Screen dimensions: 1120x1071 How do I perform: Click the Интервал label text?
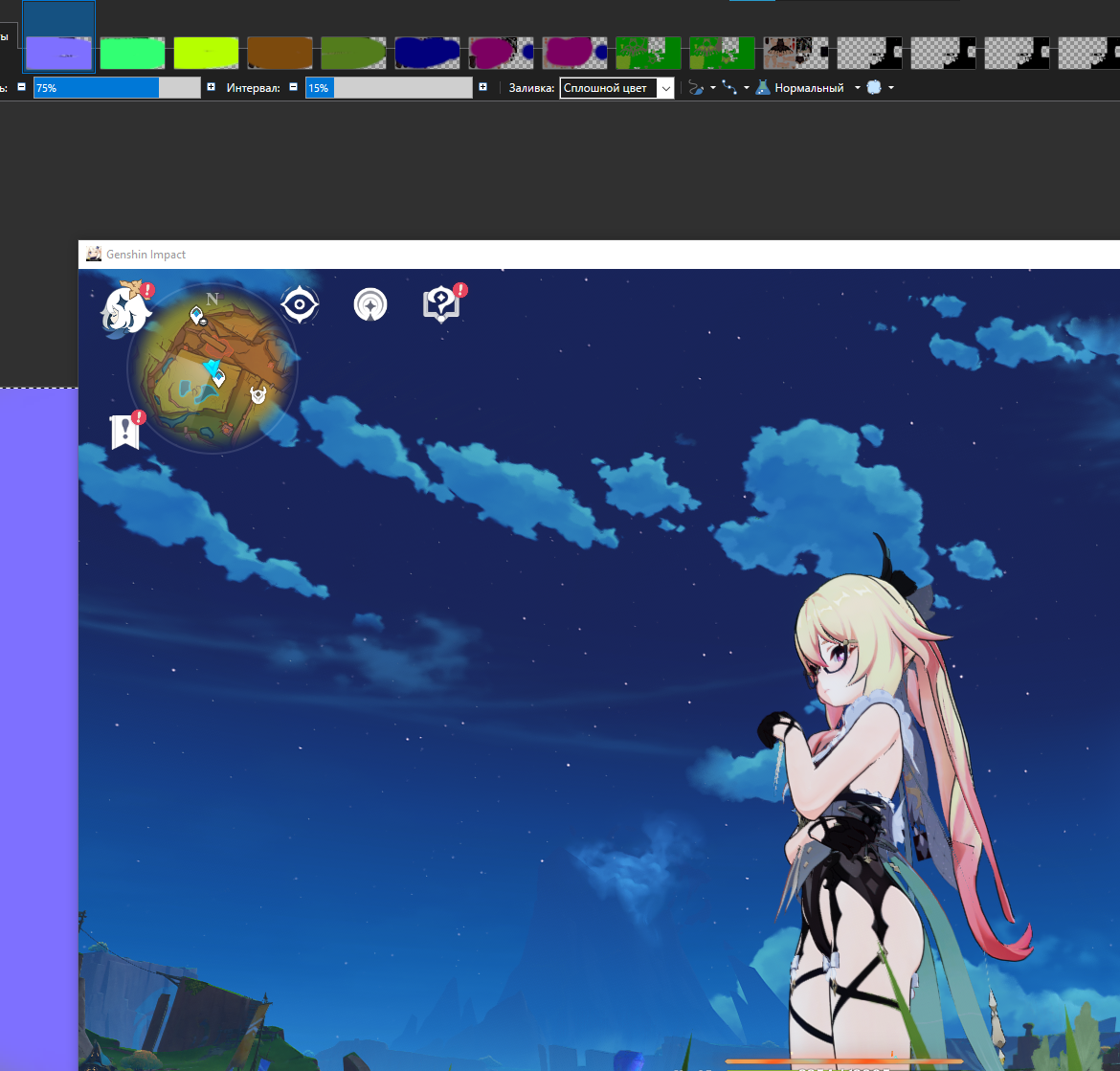253,88
